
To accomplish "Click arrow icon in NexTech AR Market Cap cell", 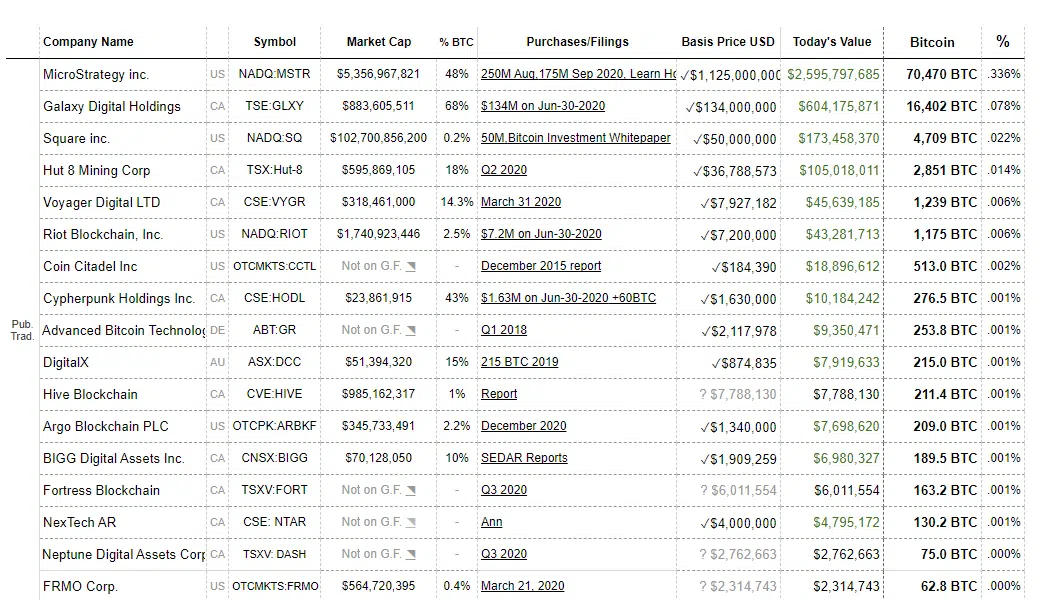I will coord(411,523).
